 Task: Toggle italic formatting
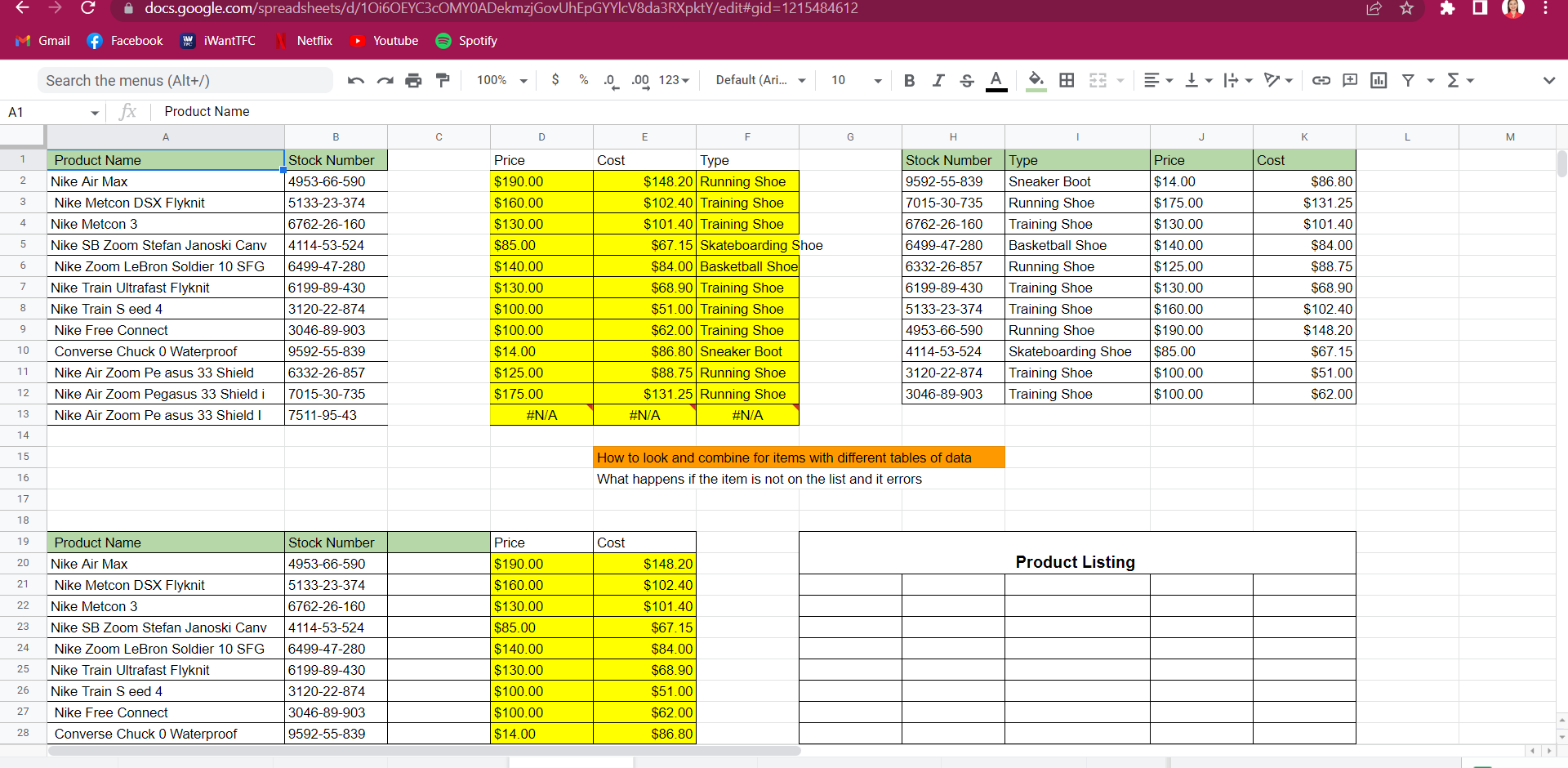pyautogui.click(x=938, y=80)
